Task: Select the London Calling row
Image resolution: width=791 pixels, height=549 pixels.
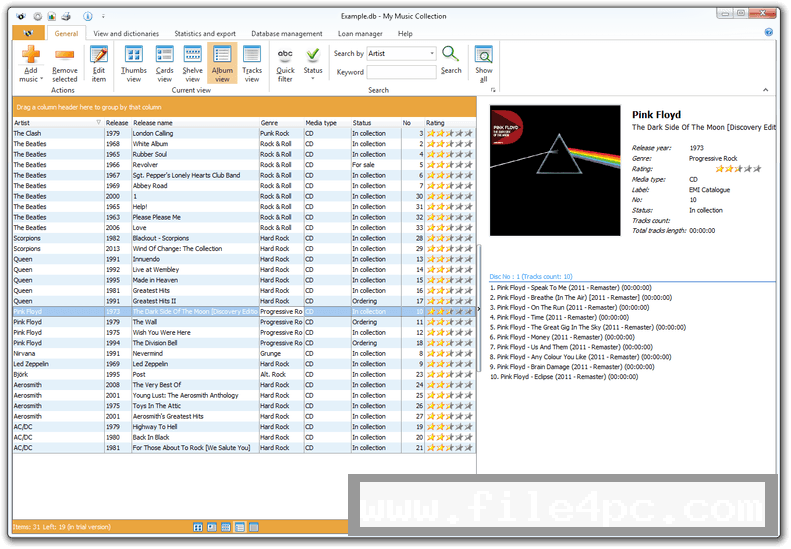Action: [244, 133]
